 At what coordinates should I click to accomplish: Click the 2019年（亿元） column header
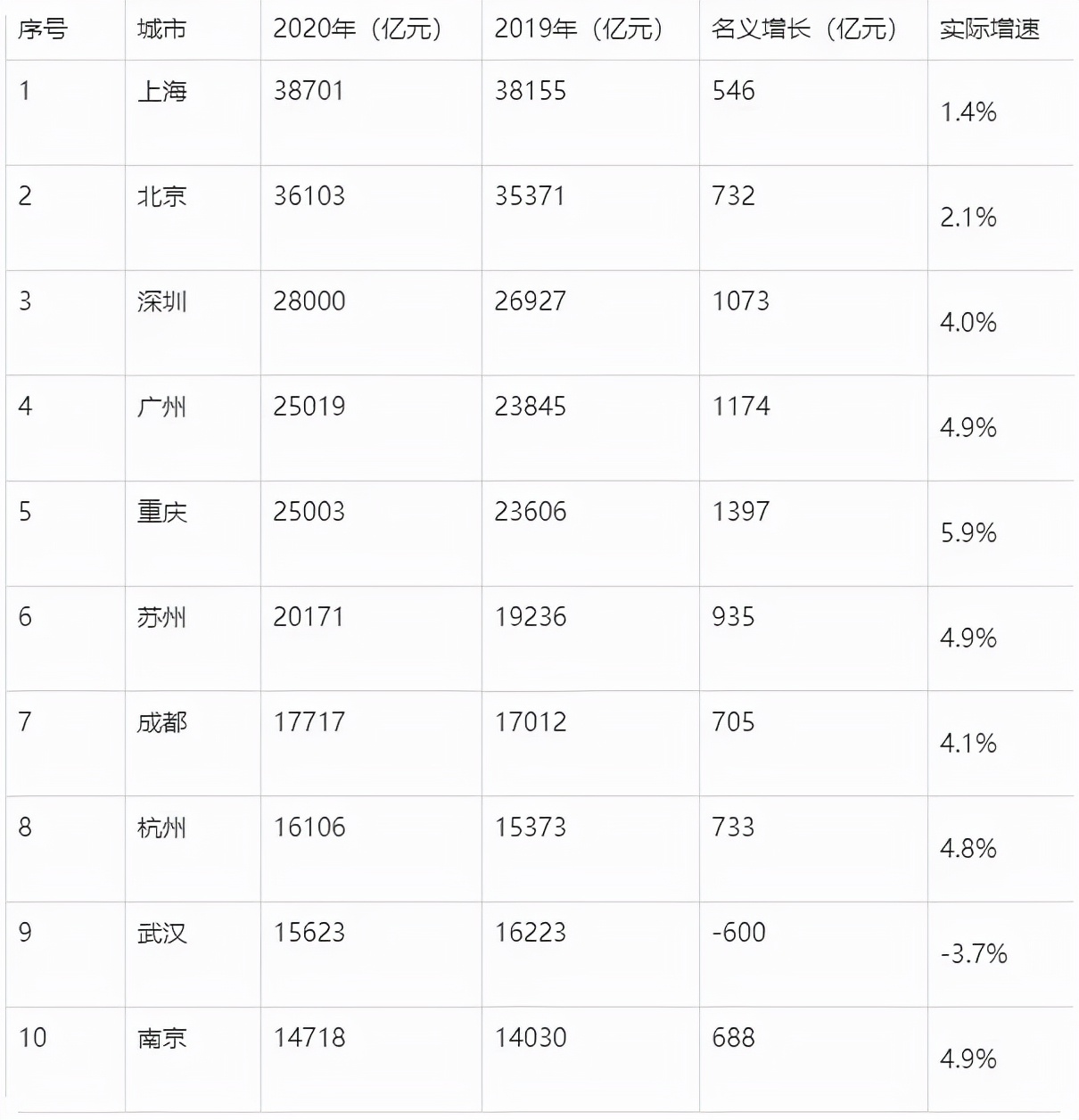point(579,29)
